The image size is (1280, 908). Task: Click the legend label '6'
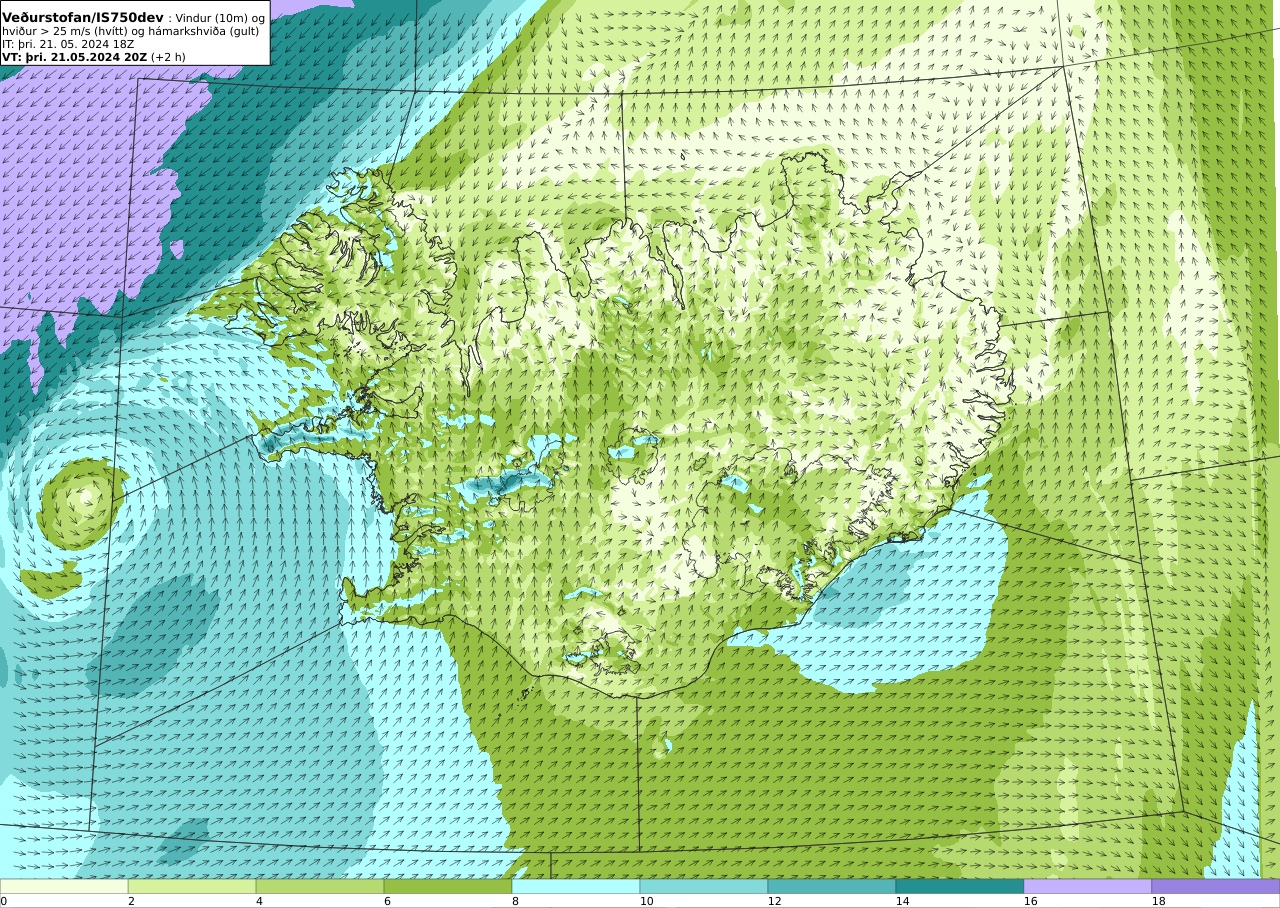pos(387,901)
